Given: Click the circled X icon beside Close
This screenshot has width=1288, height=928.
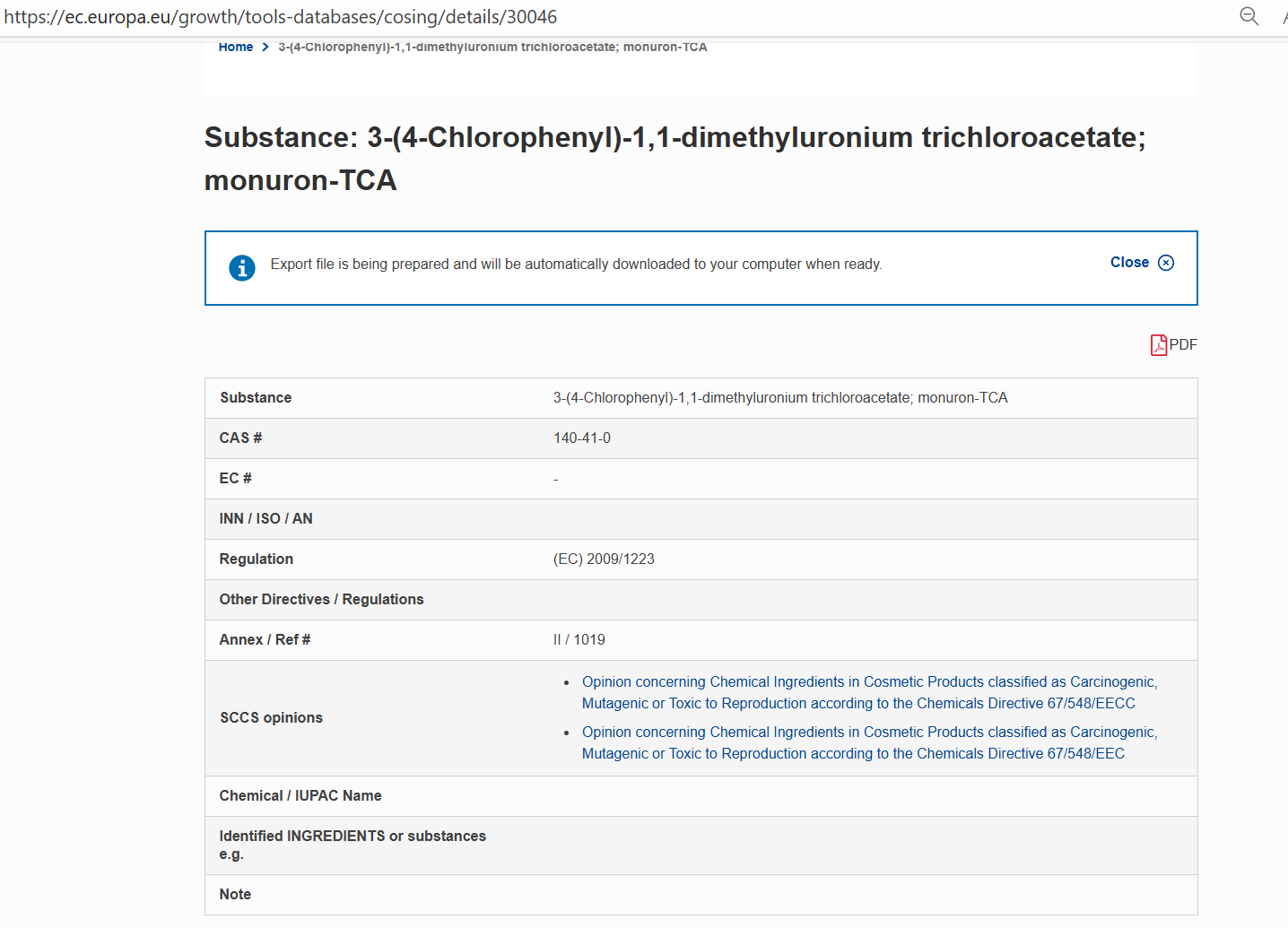Looking at the screenshot, I should coord(1166,263).
